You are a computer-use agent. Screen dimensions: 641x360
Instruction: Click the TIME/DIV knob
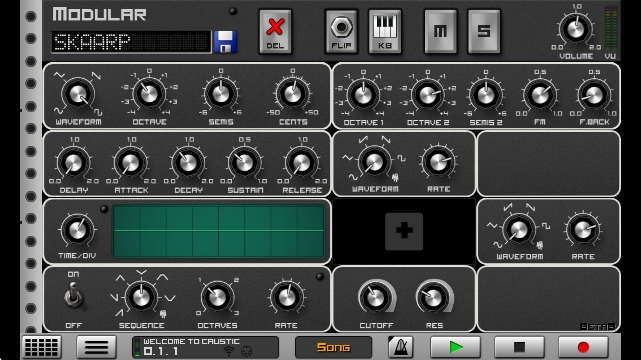click(77, 230)
